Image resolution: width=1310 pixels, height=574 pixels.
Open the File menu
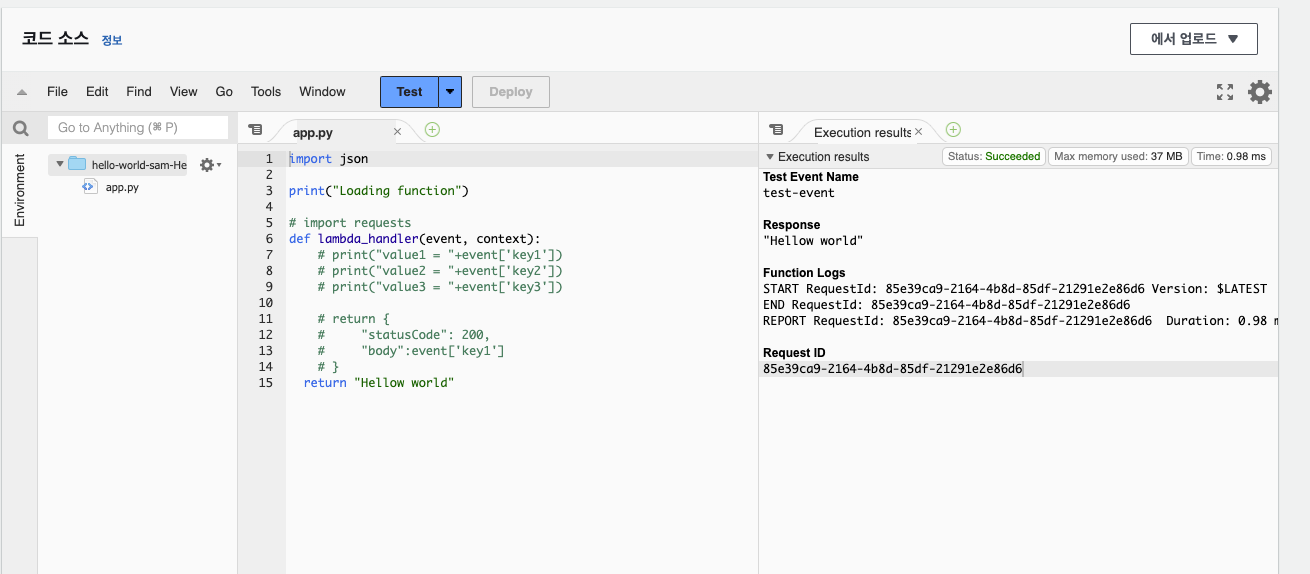coord(57,92)
